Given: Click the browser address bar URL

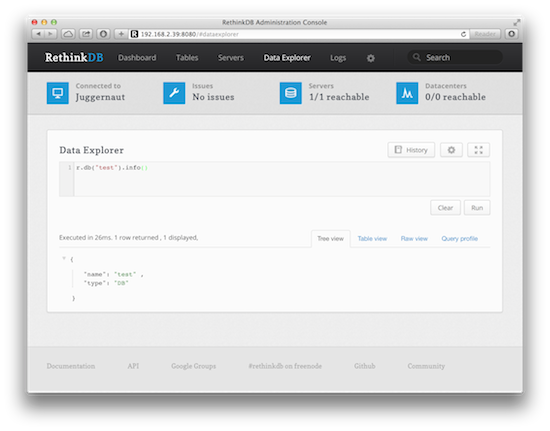Looking at the screenshot, I should click(190, 34).
